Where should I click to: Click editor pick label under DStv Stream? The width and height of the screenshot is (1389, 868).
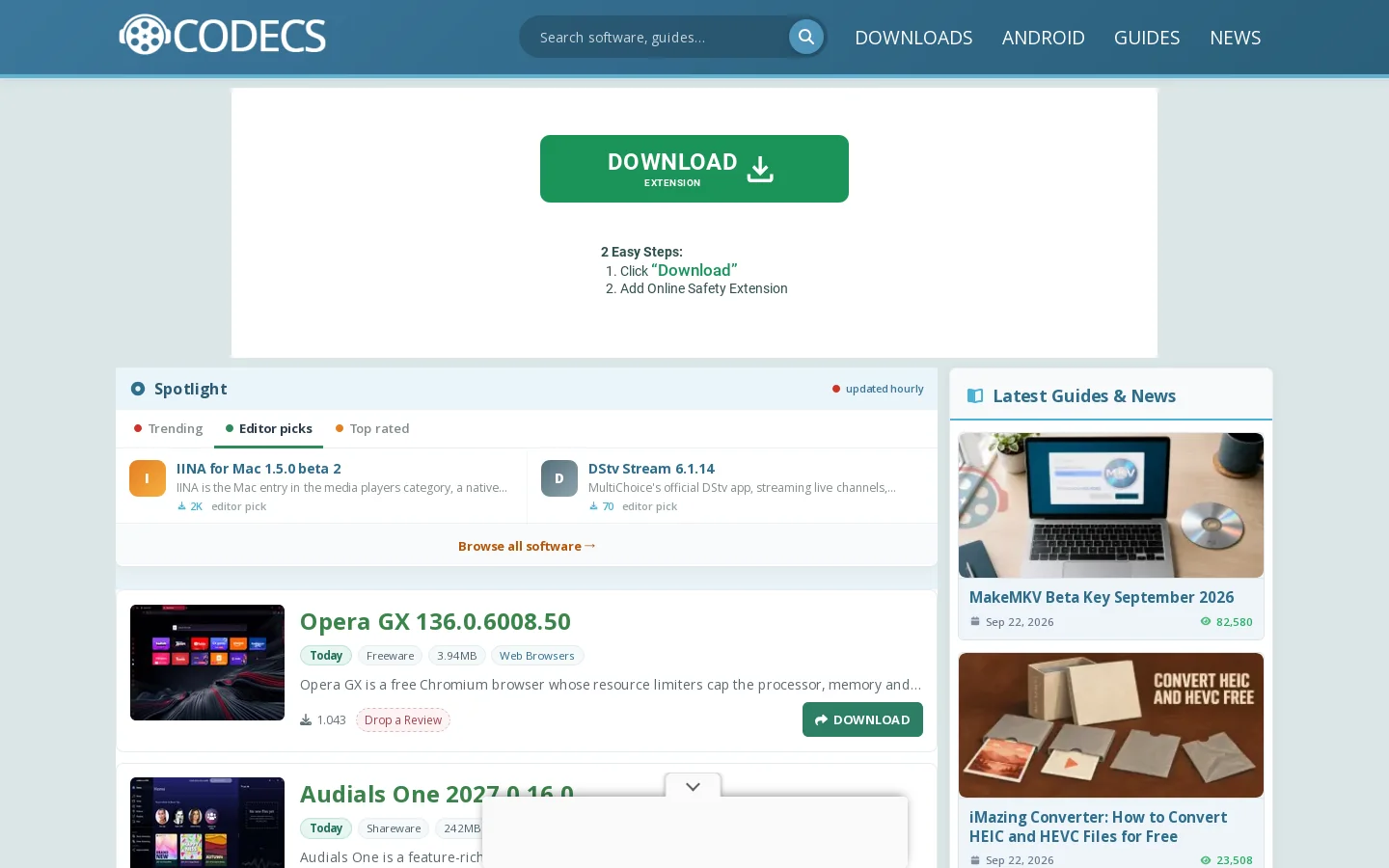click(x=649, y=506)
